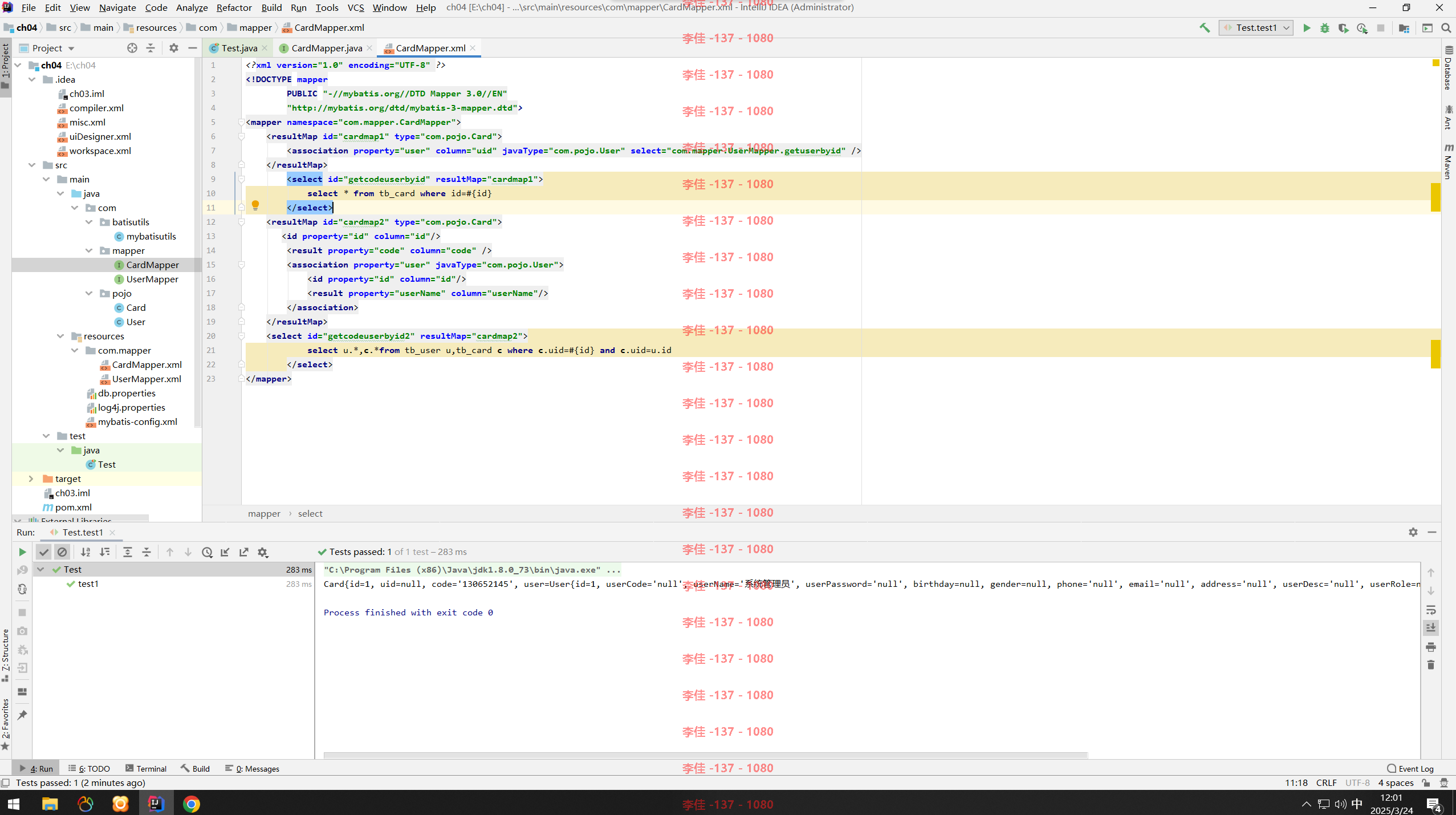Collapse all test results
Viewport: 1456px width, 815px height.
pos(147,552)
